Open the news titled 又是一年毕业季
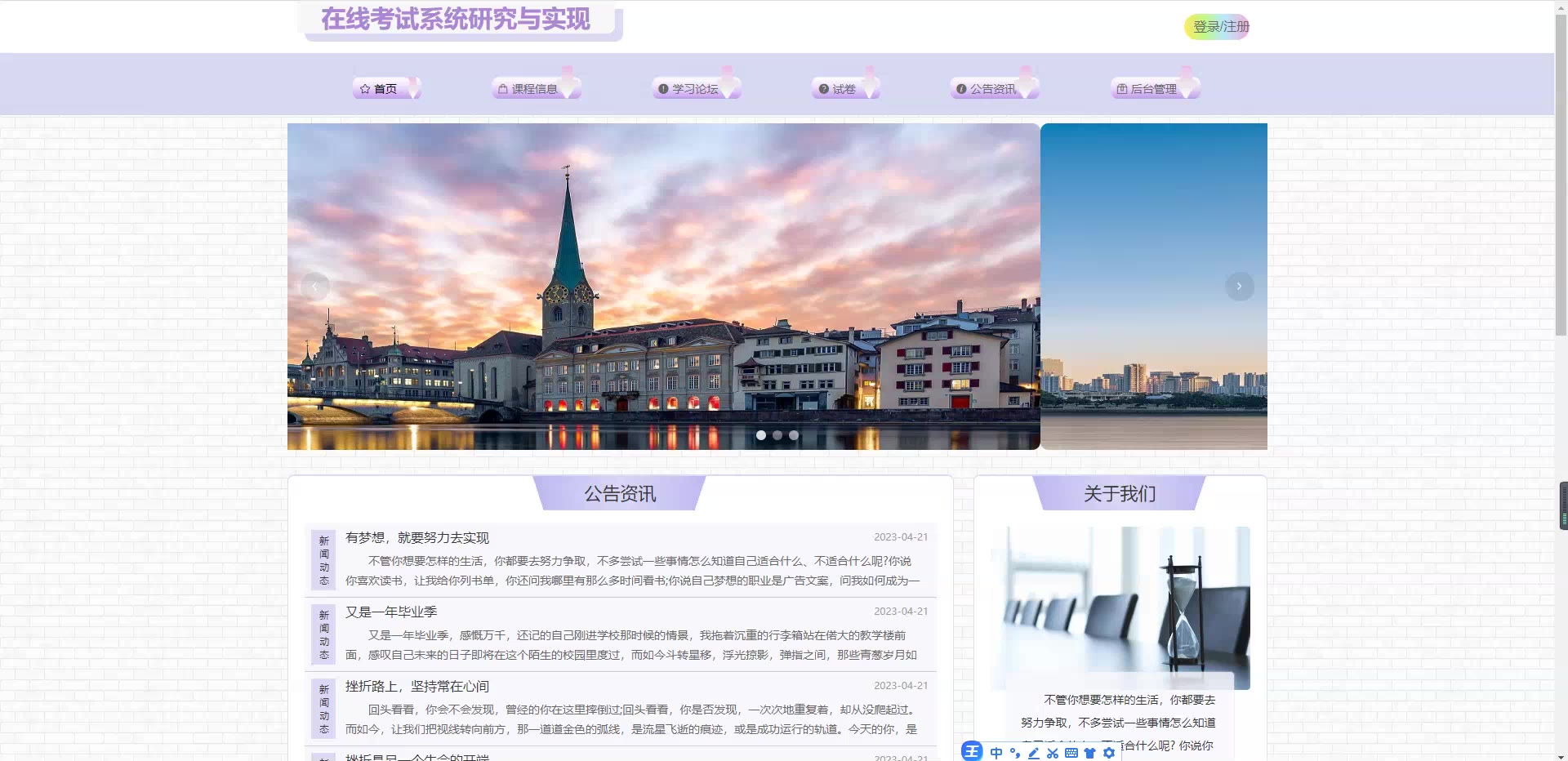 pos(391,612)
